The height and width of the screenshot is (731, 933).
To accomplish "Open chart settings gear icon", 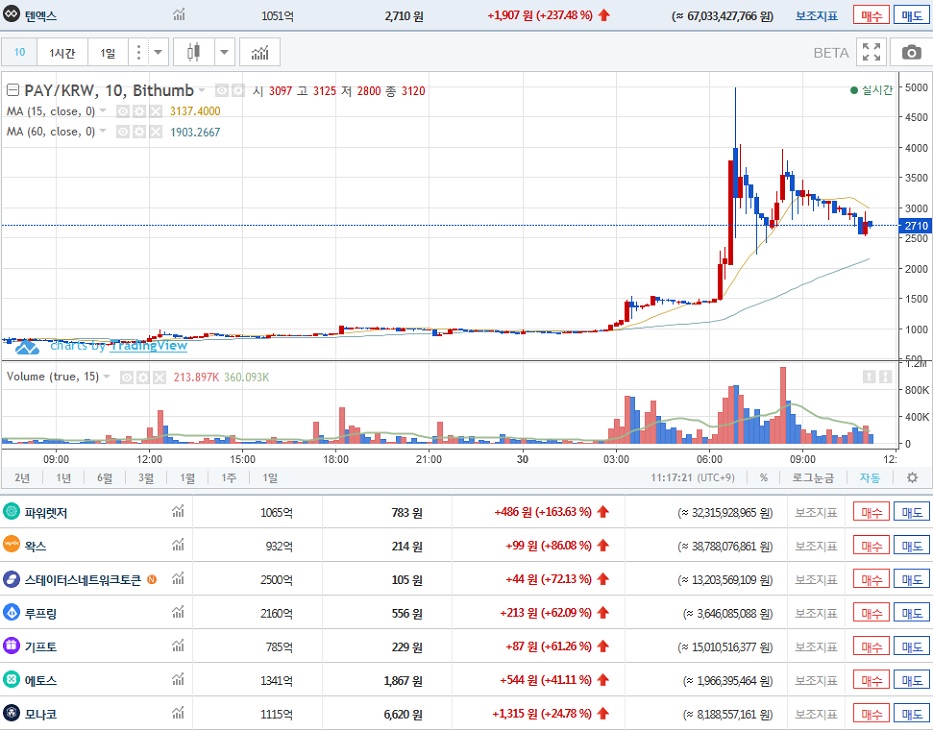I will pyautogui.click(x=912, y=478).
